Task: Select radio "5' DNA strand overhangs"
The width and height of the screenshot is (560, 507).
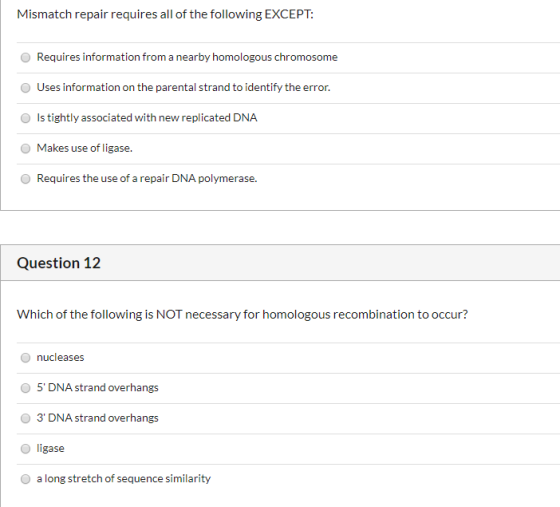Action: click(x=25, y=388)
